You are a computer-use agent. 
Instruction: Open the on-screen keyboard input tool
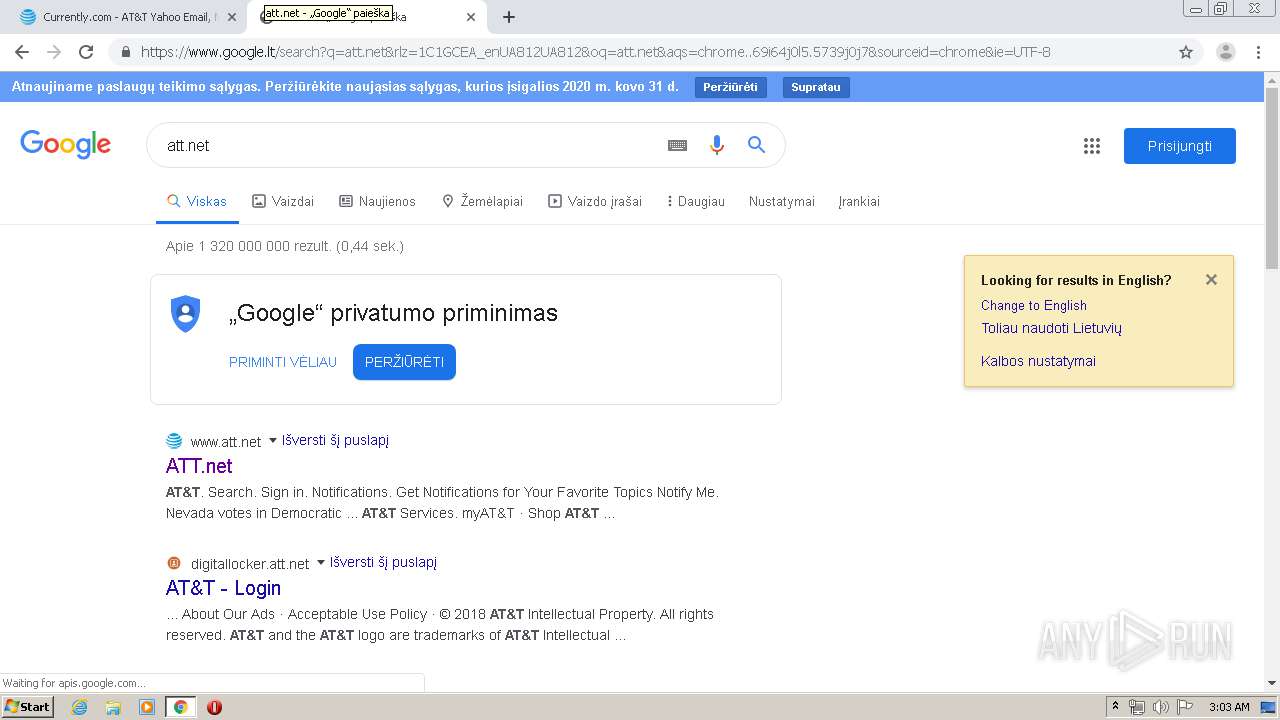(677, 145)
